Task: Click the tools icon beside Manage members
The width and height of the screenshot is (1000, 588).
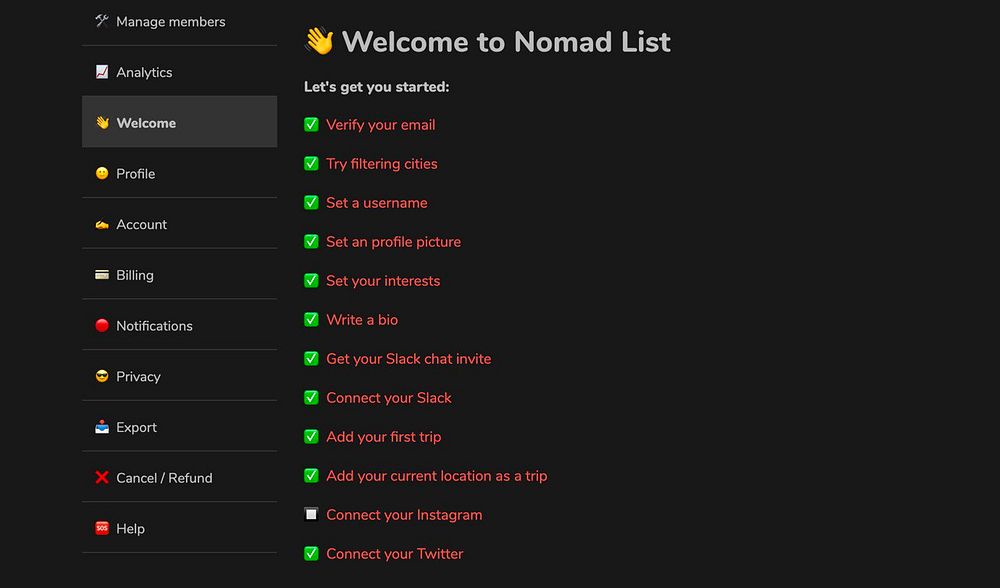Action: point(101,21)
